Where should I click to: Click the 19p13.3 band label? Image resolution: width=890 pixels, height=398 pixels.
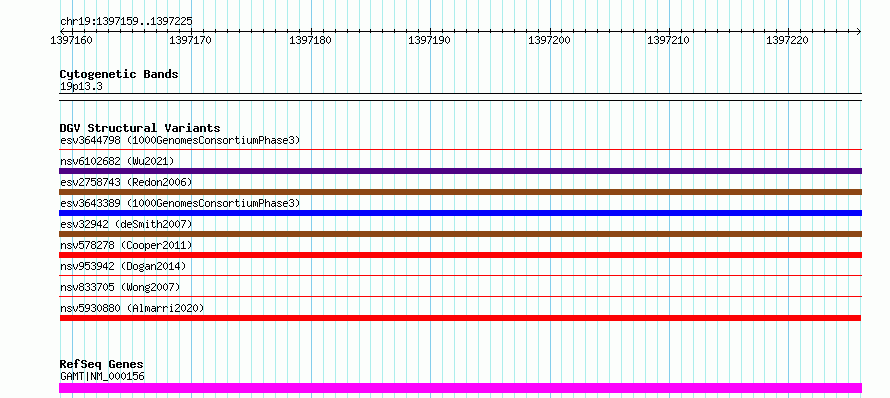[81, 86]
